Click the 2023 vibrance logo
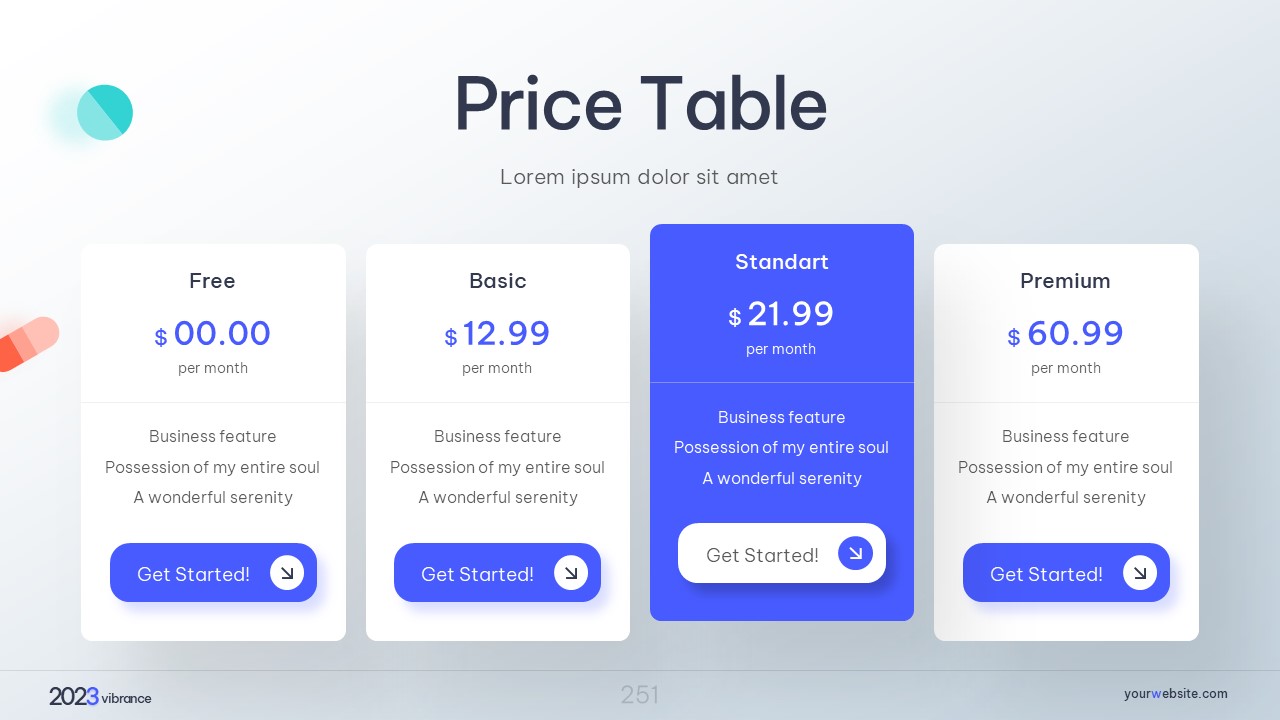The image size is (1280, 720). pos(100,697)
